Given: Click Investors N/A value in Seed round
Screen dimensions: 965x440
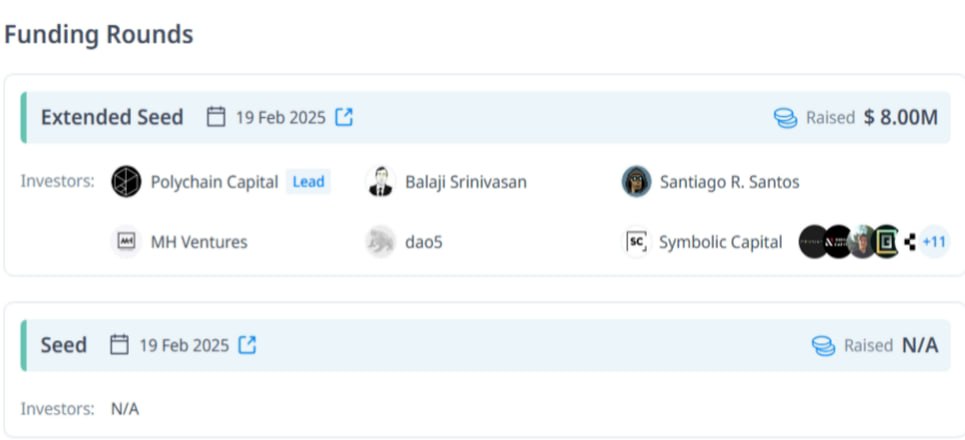Looking at the screenshot, I should [x=125, y=409].
